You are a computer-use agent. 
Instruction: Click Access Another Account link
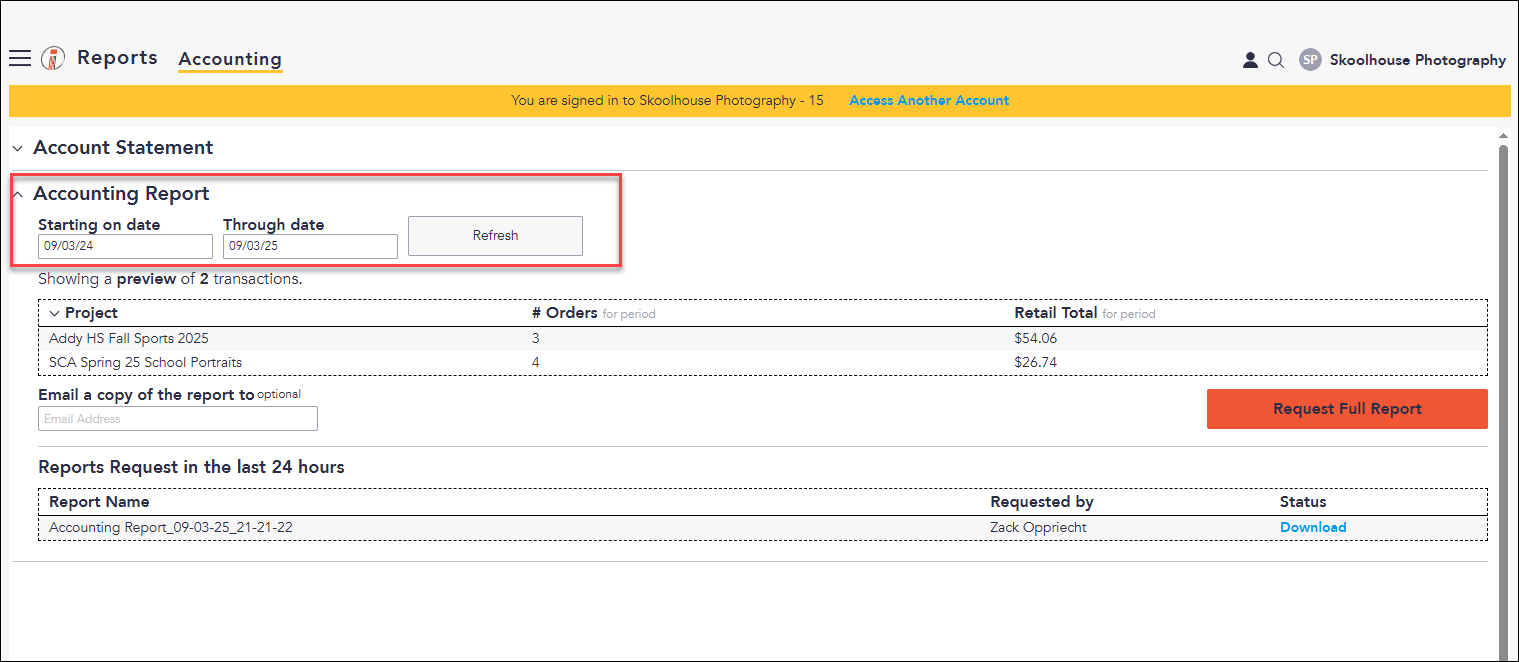tap(929, 101)
